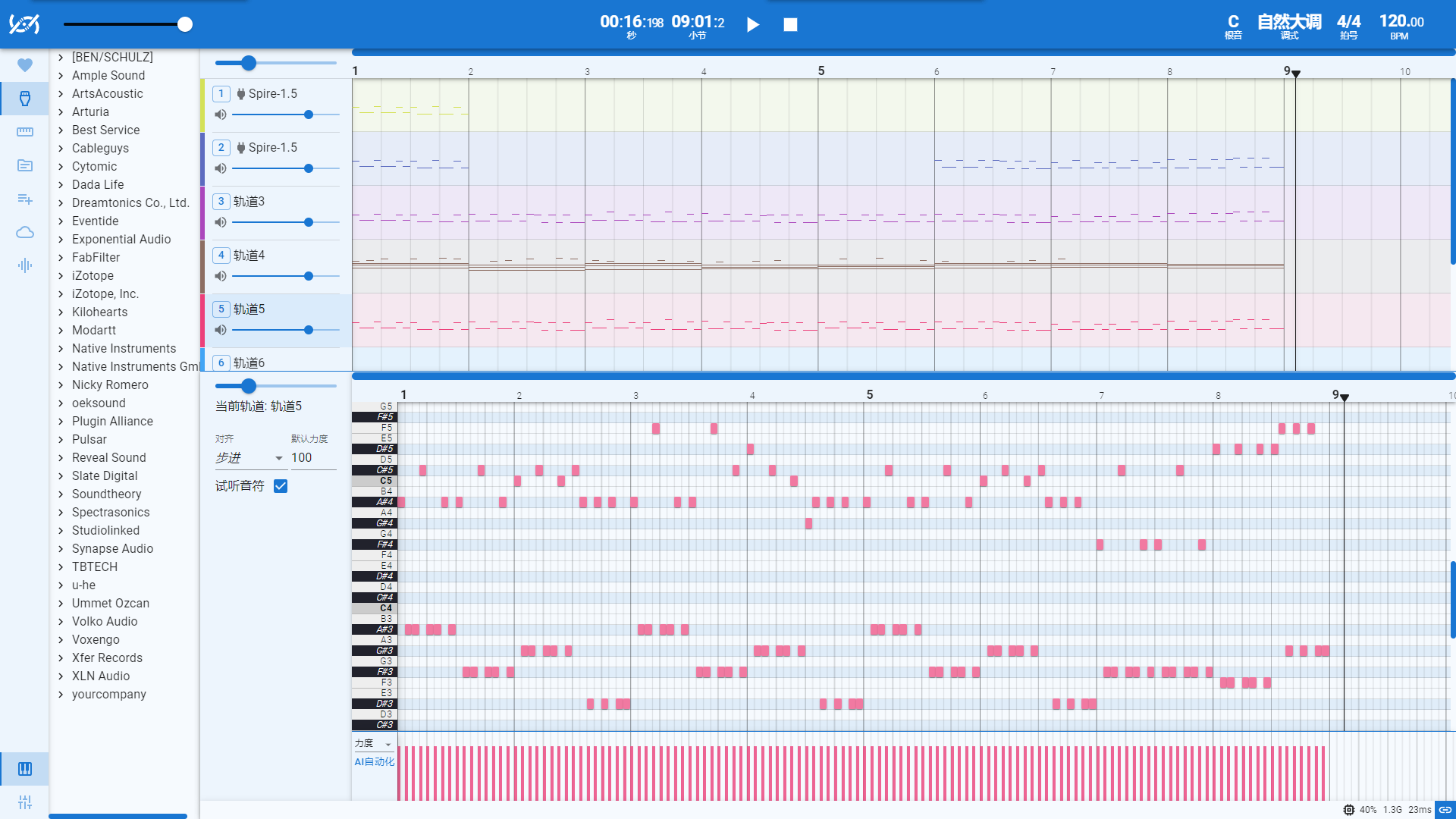
Task: Open the favorites heart icon in sidebar
Action: pos(25,65)
